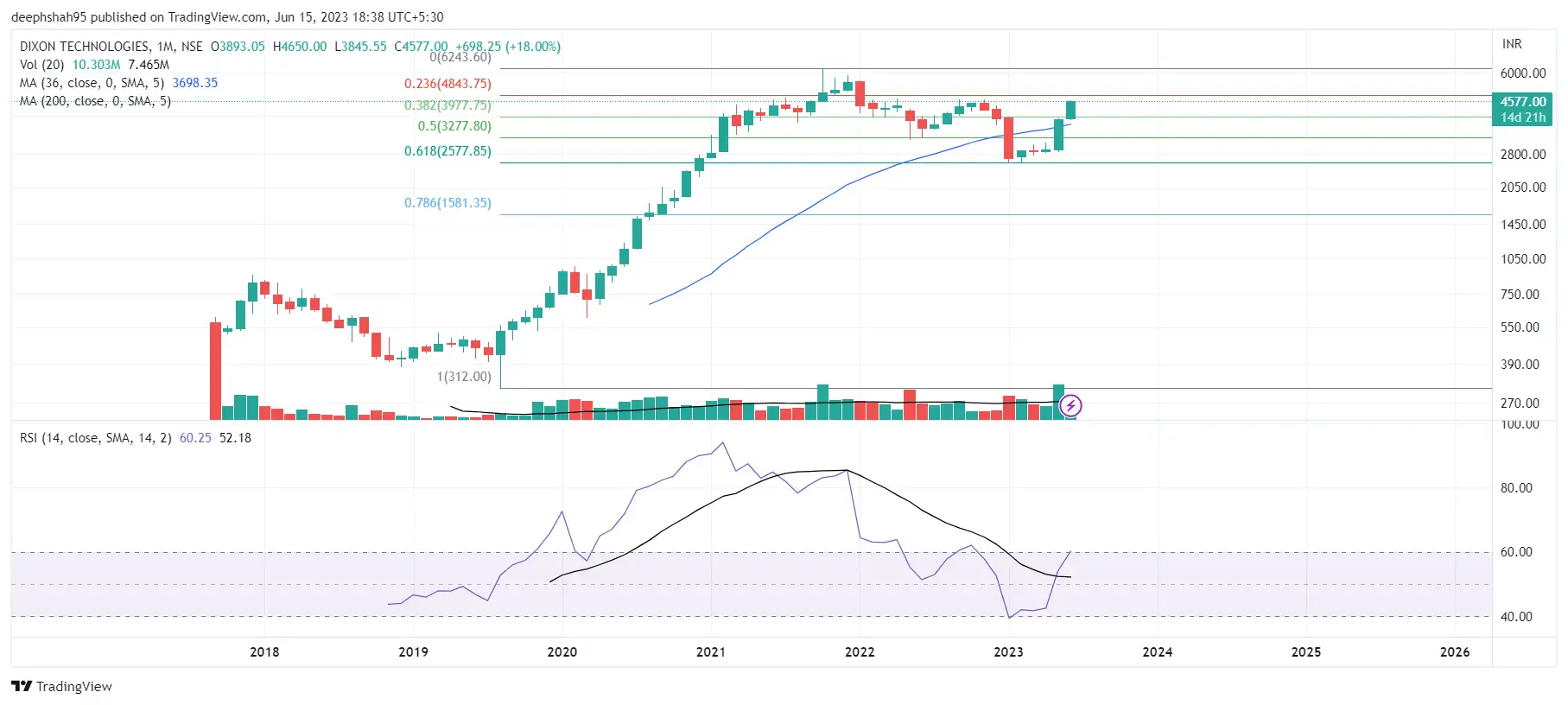Click the 2023 label on time axis
The width and height of the screenshot is (1568, 705).
point(1008,652)
